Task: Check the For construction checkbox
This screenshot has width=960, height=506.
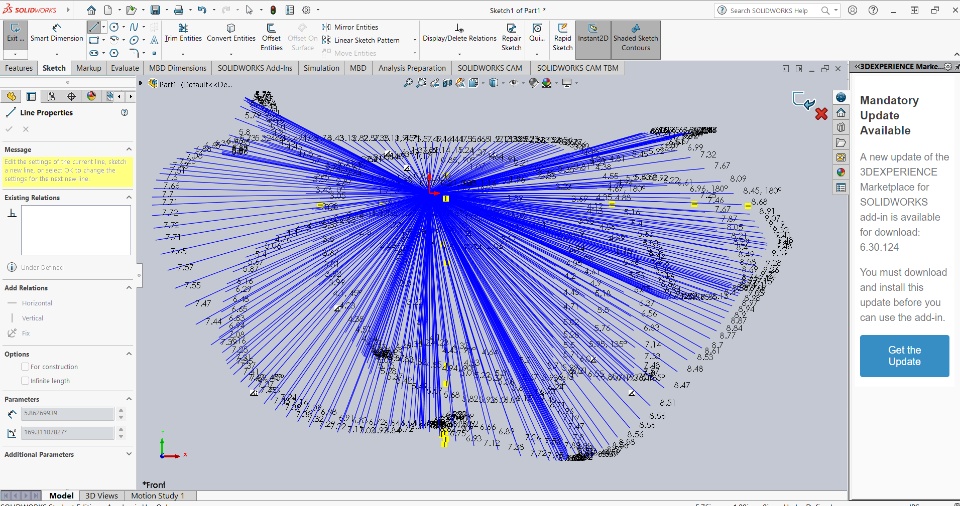Action: (25, 366)
